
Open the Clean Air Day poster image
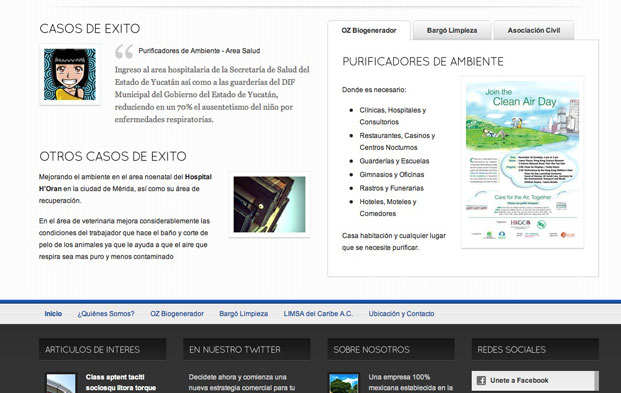pos(522,162)
